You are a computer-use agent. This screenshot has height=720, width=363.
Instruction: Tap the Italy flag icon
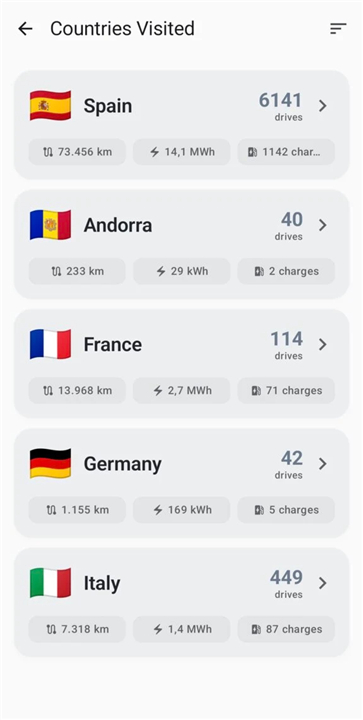coord(50,583)
